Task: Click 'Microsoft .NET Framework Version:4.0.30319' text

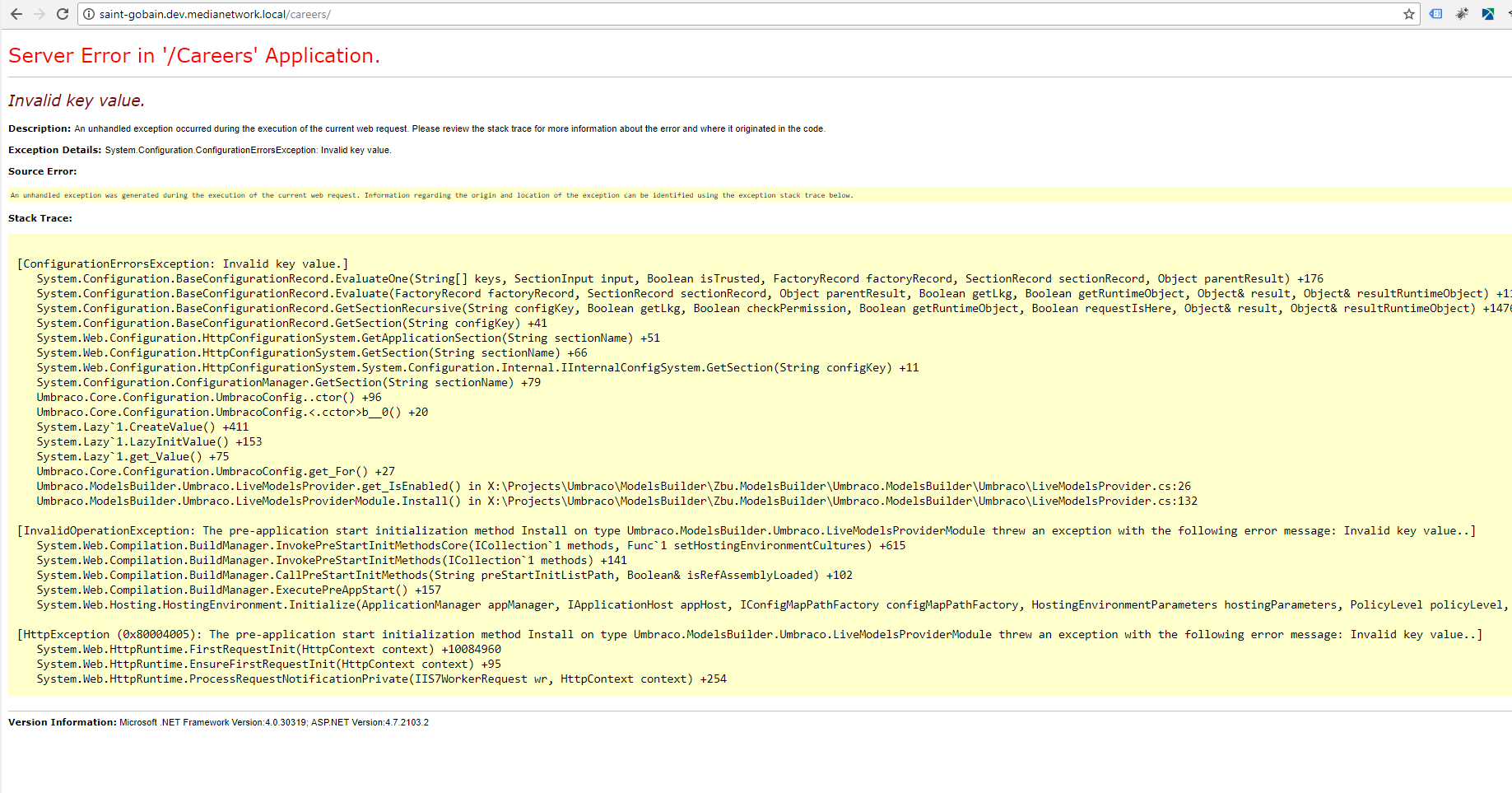Action: point(212,722)
